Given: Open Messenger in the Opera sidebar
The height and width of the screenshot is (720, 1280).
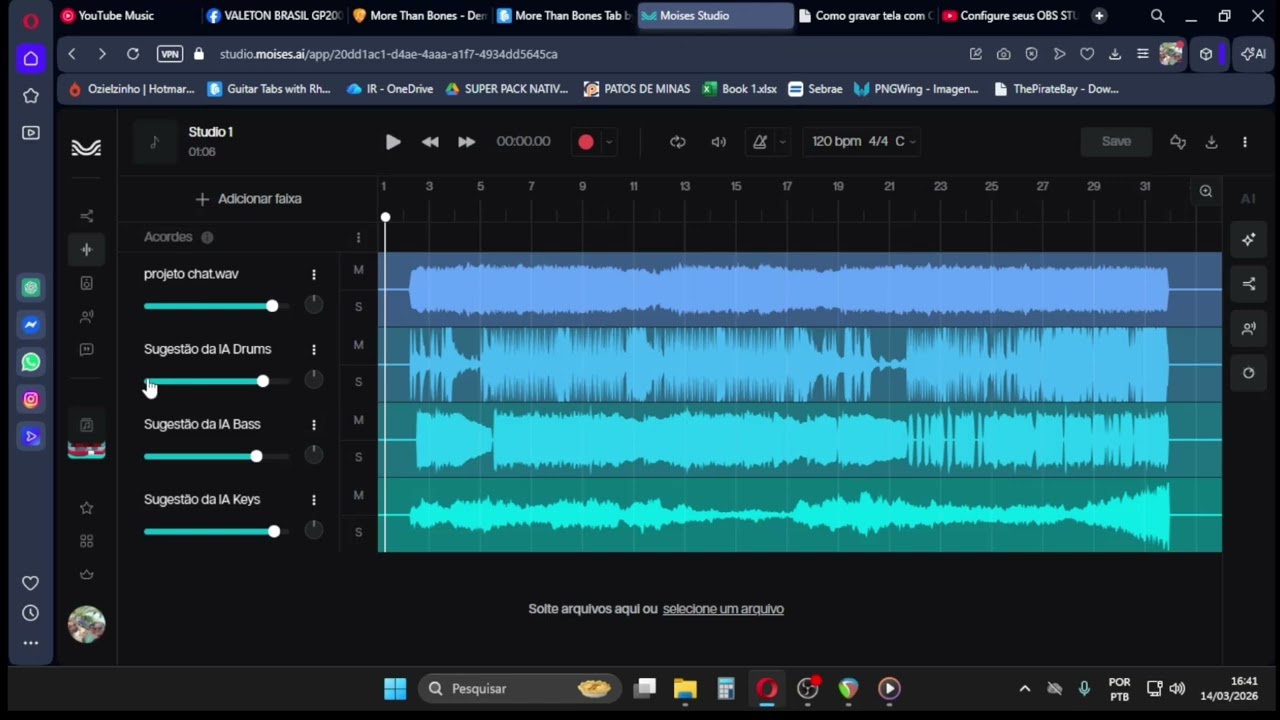Looking at the screenshot, I should pyautogui.click(x=31, y=325).
